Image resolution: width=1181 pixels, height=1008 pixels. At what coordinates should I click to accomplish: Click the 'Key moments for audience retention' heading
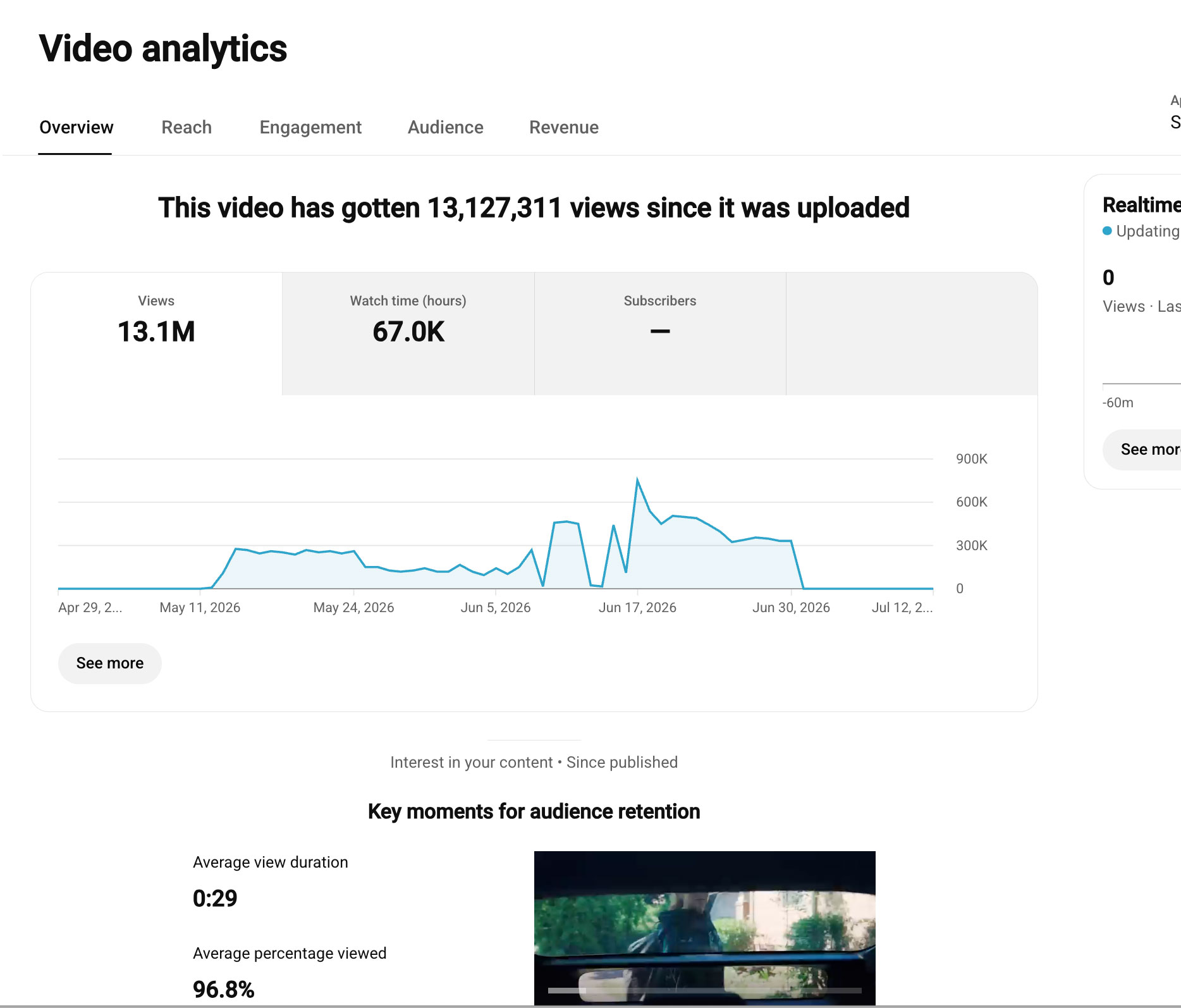pyautogui.click(x=534, y=811)
